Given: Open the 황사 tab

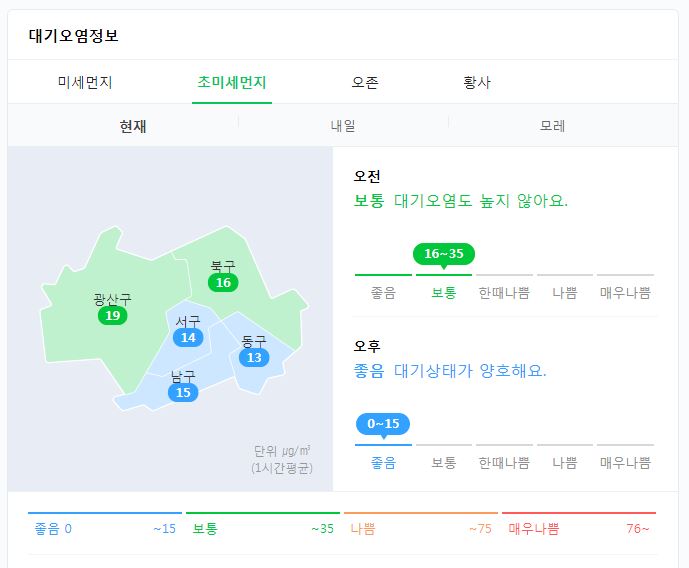Looking at the screenshot, I should point(476,82).
